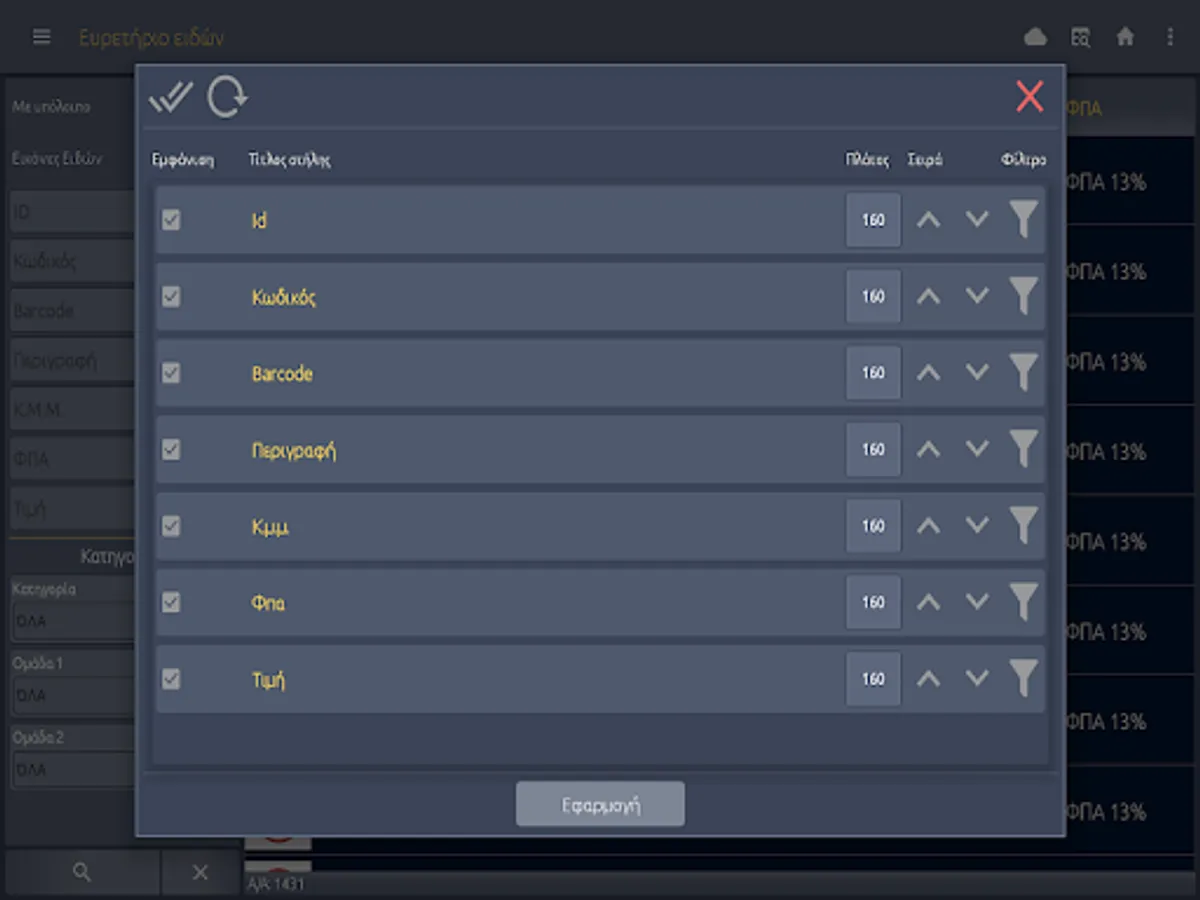Move Barcode row up with chevron
This screenshot has height=900, width=1200.
pyautogui.click(x=929, y=372)
